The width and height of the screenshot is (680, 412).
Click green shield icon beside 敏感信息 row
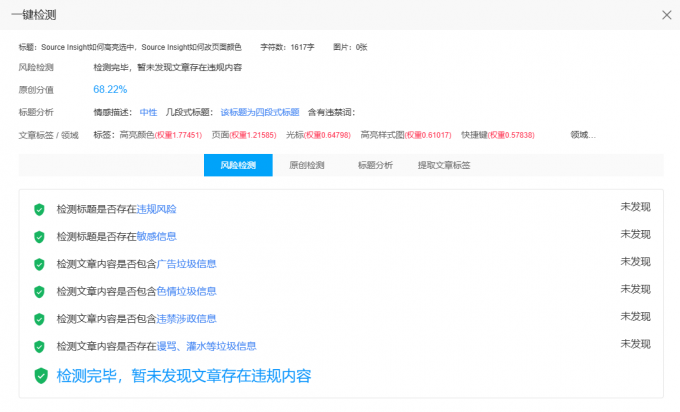point(39,237)
